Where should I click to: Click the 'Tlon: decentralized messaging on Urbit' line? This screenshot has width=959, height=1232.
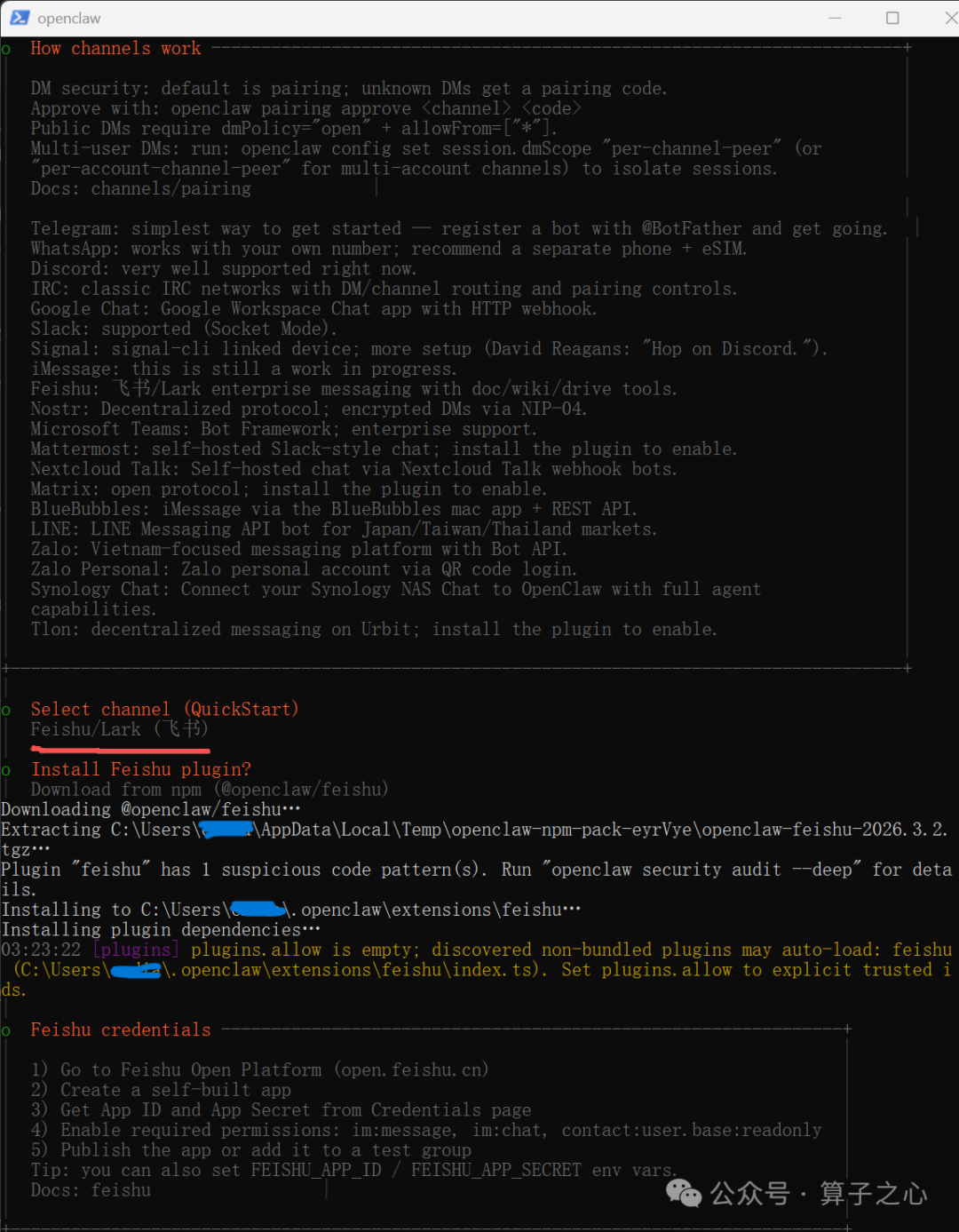click(374, 630)
